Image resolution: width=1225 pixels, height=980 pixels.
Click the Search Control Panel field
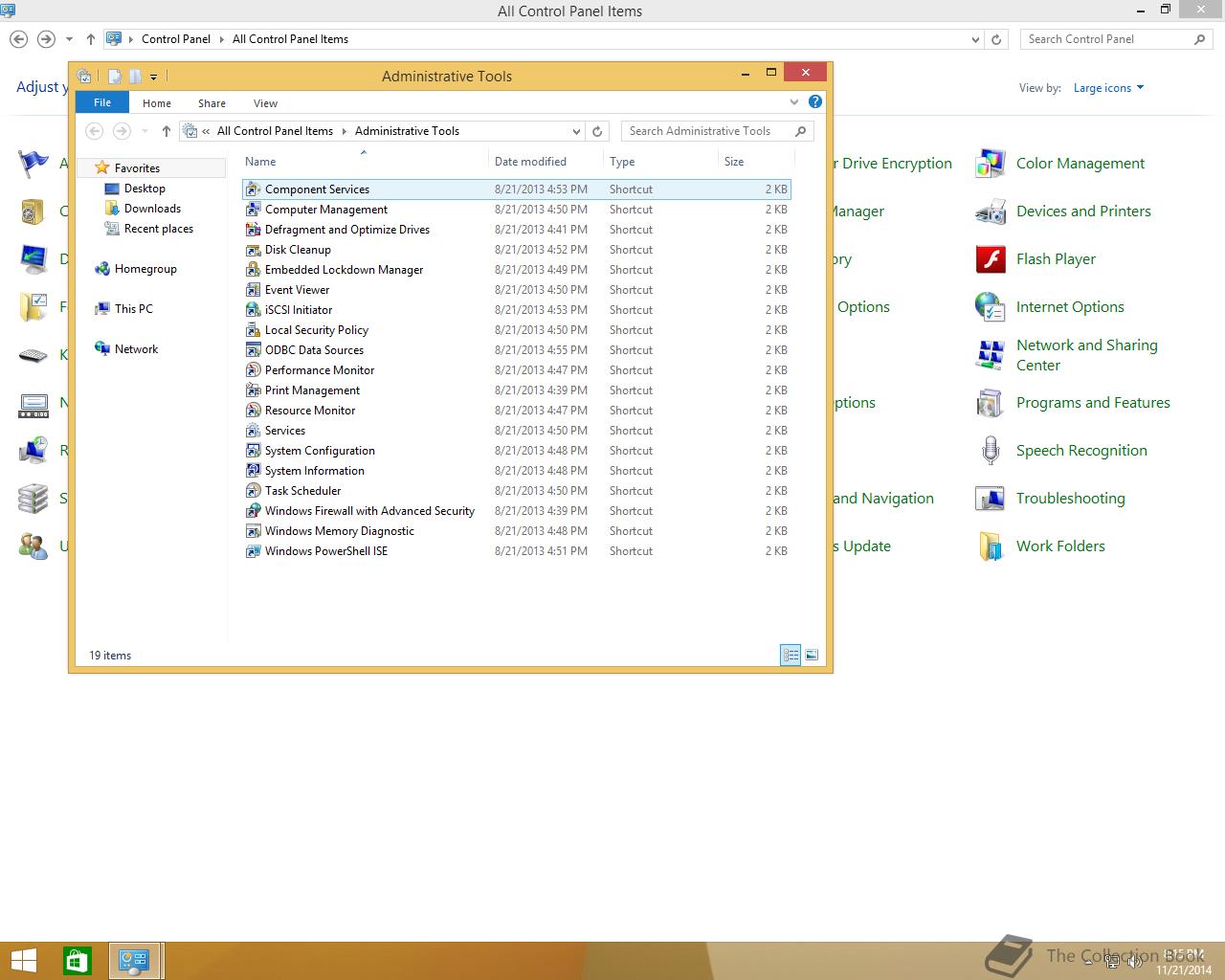point(1116,39)
